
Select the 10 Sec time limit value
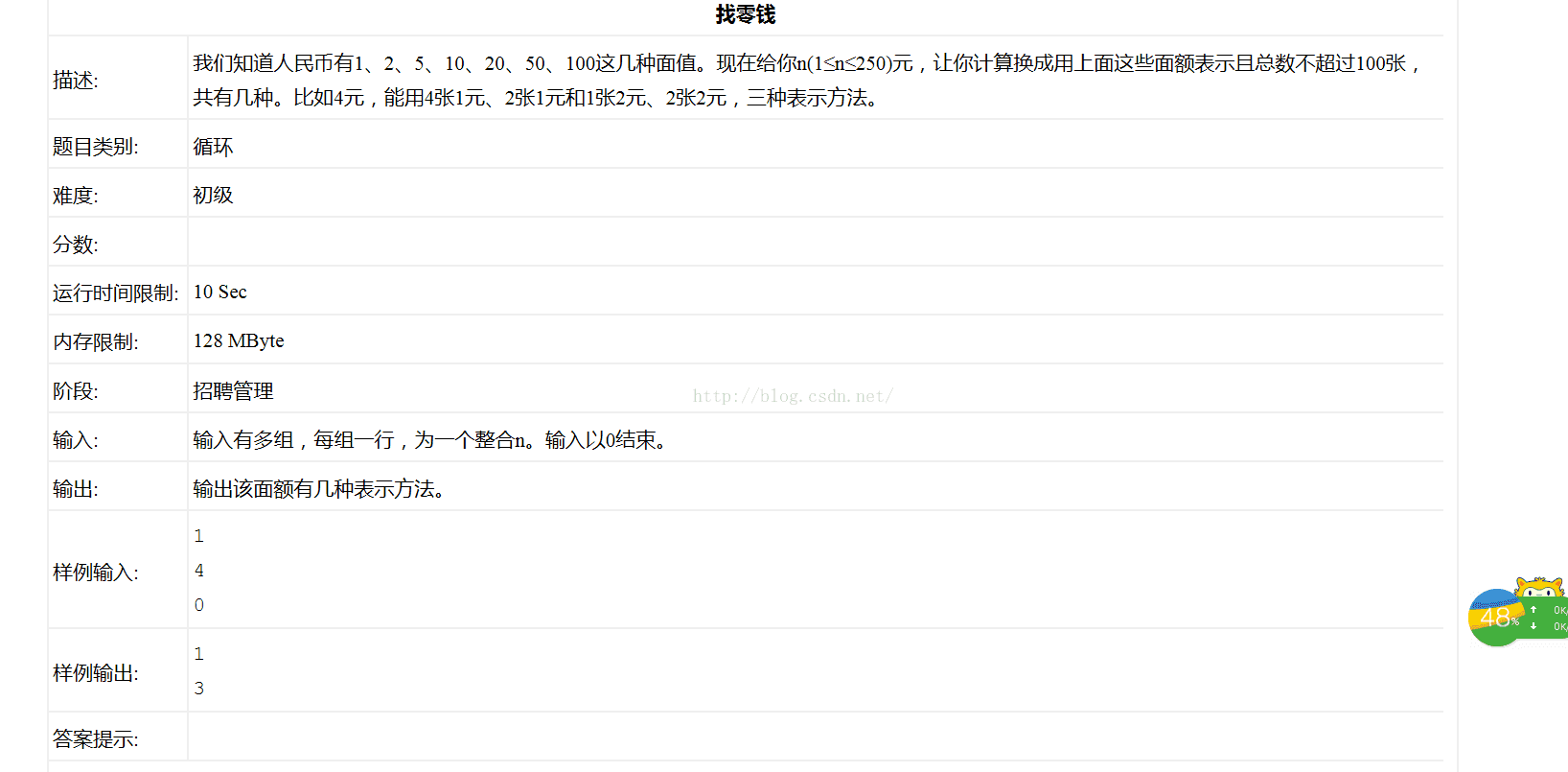coord(219,292)
